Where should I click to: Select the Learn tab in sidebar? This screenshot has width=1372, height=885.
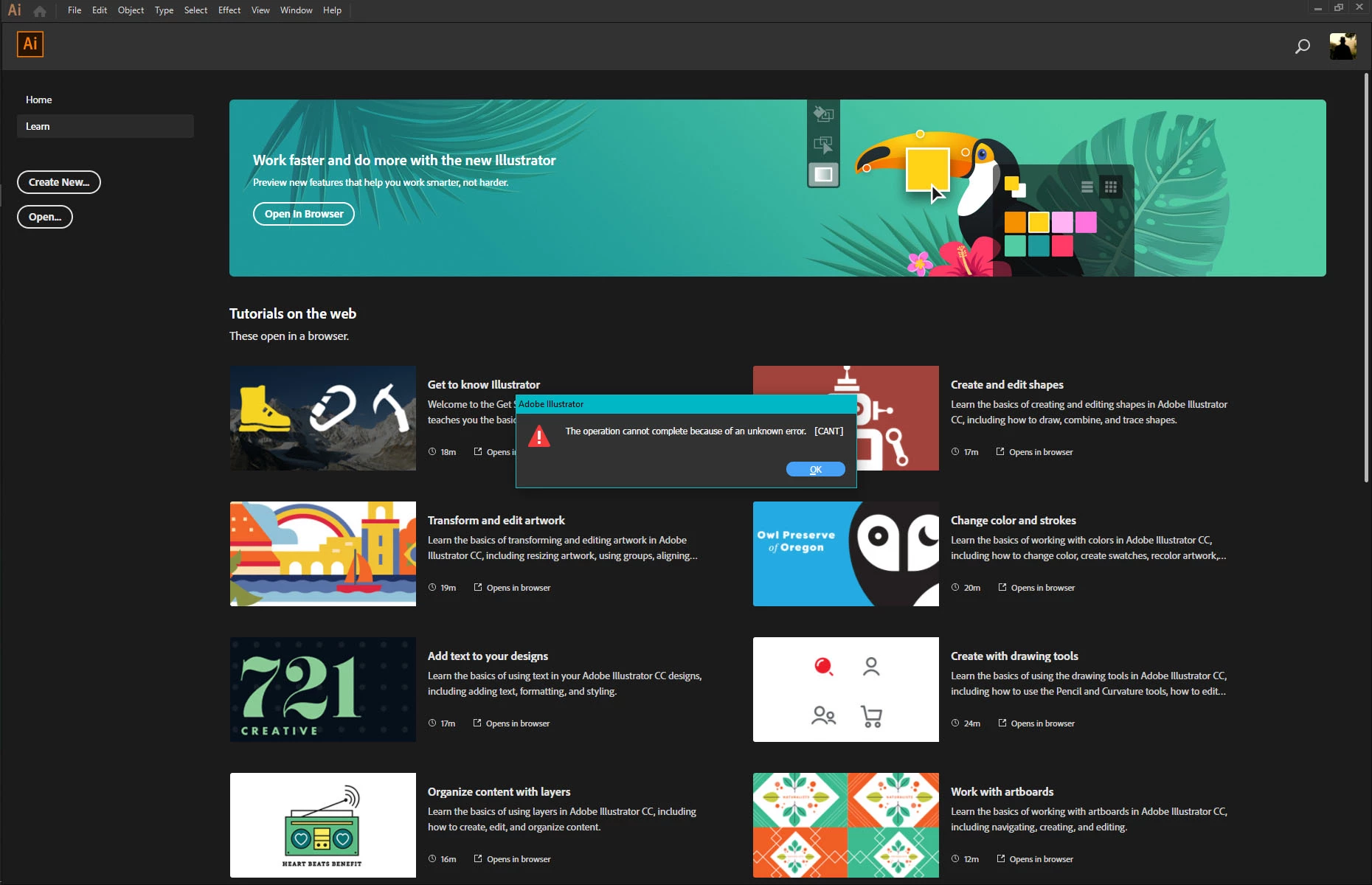point(105,126)
